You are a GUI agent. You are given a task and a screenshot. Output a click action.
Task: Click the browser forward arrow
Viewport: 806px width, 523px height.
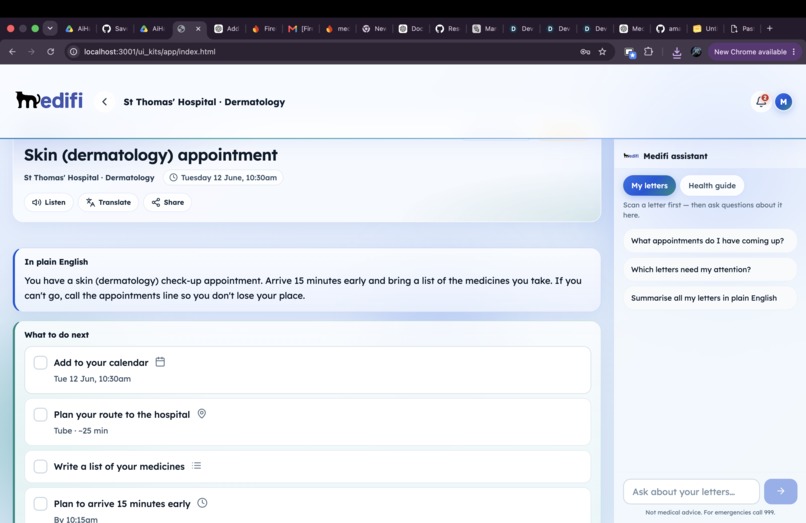tap(31, 51)
